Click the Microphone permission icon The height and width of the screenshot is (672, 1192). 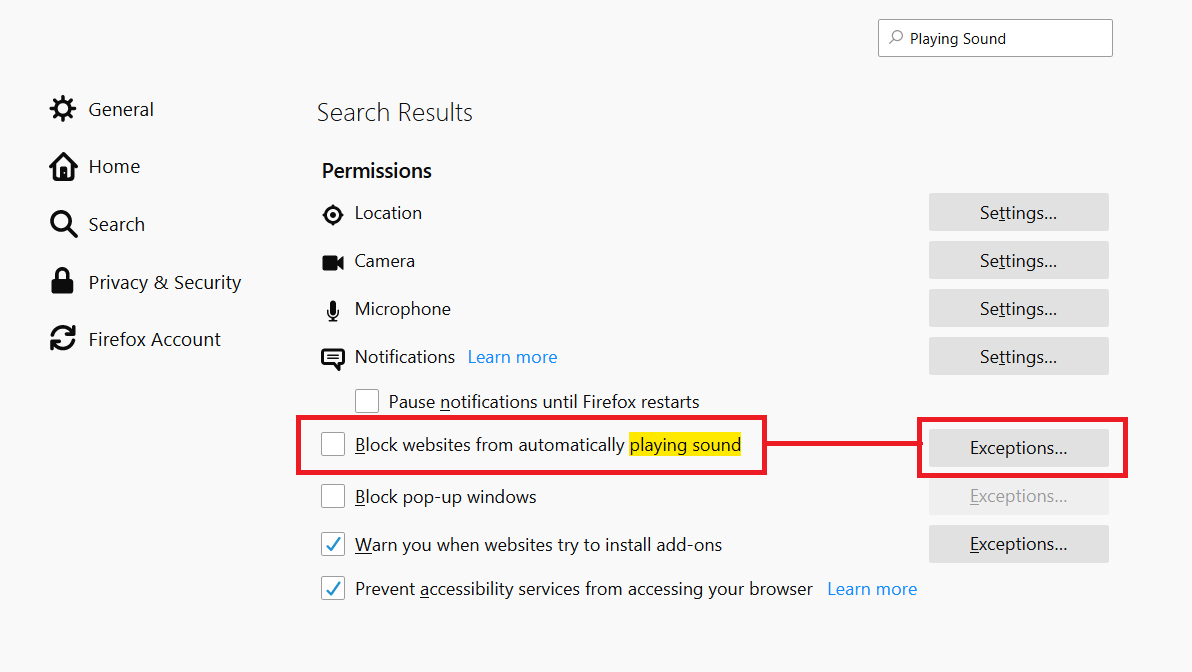pos(333,310)
